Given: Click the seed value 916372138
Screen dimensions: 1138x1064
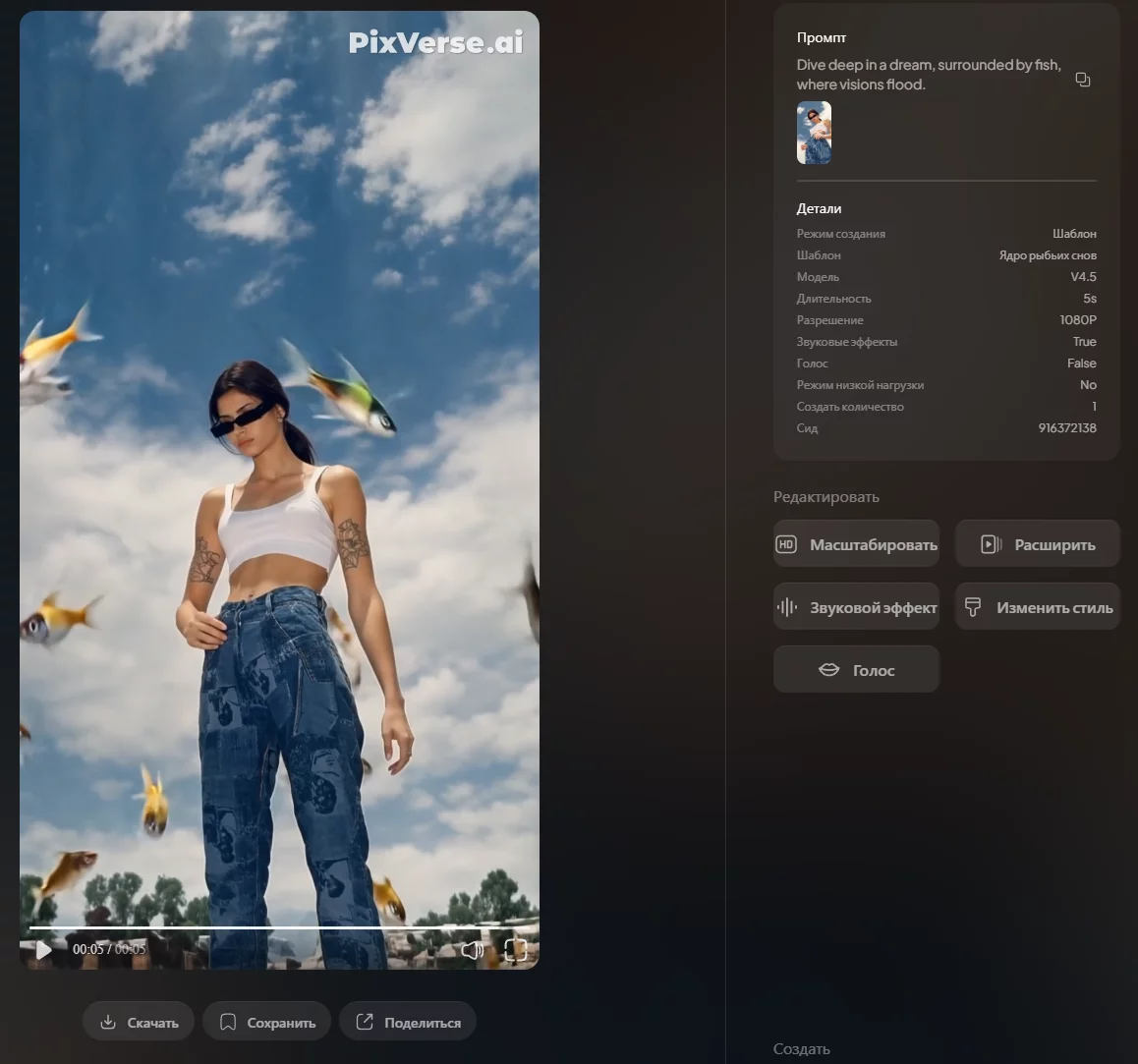Looking at the screenshot, I should tap(1066, 428).
